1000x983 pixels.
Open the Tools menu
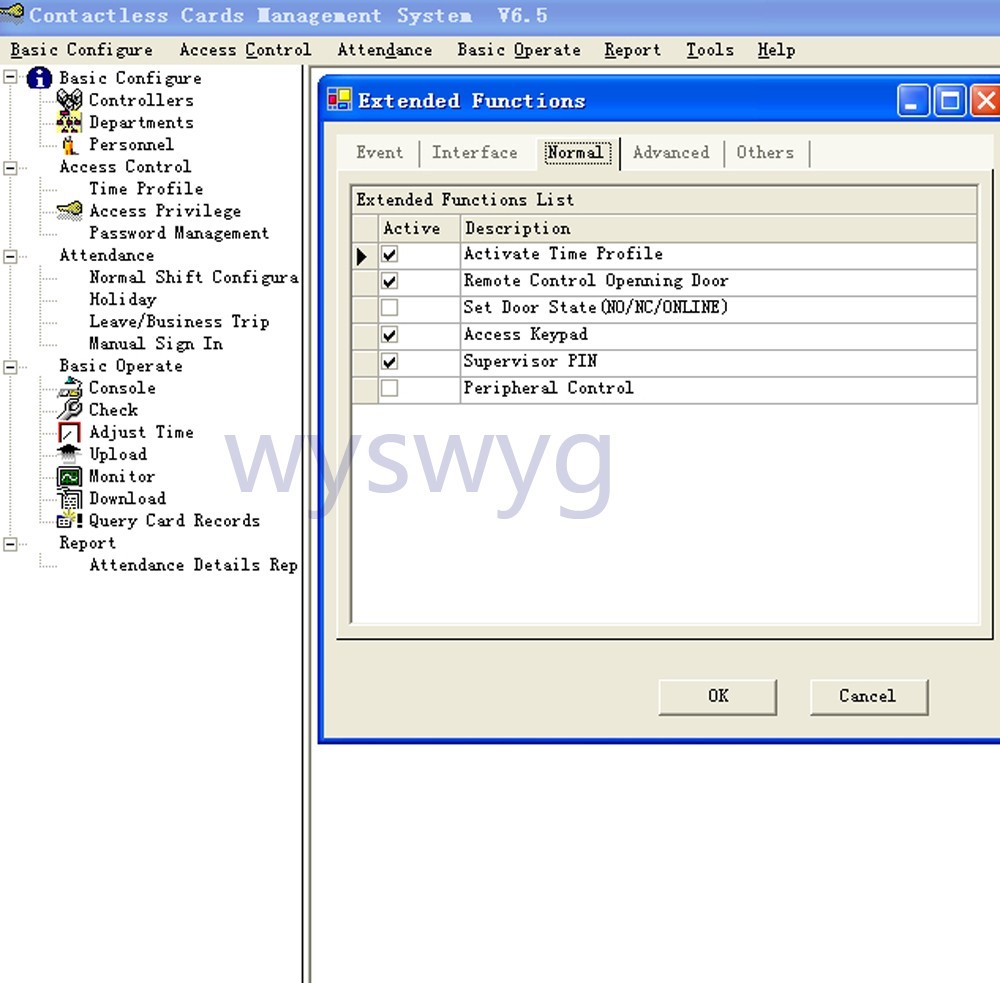pyautogui.click(x=709, y=50)
